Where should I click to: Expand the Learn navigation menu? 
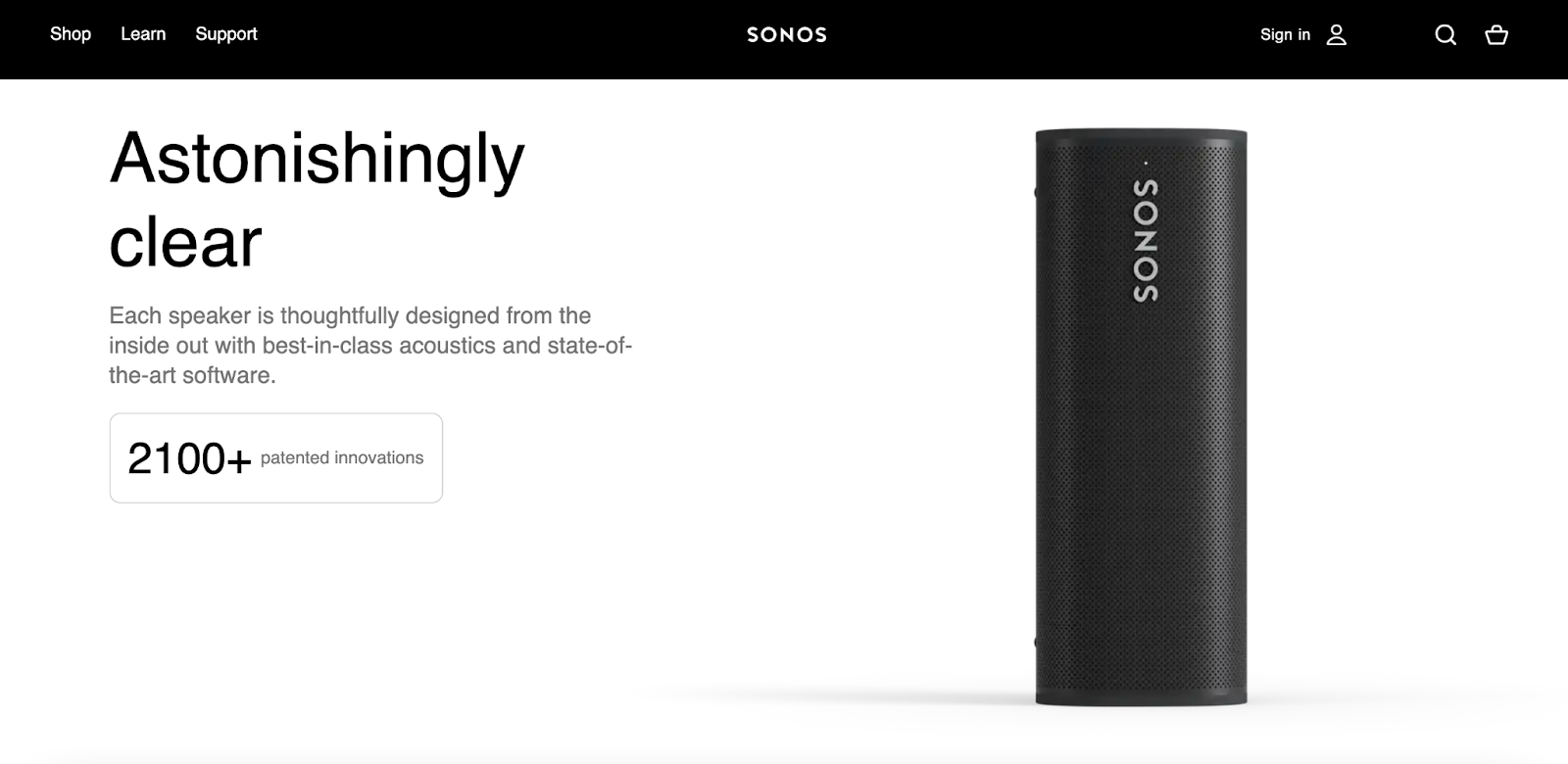tap(143, 34)
